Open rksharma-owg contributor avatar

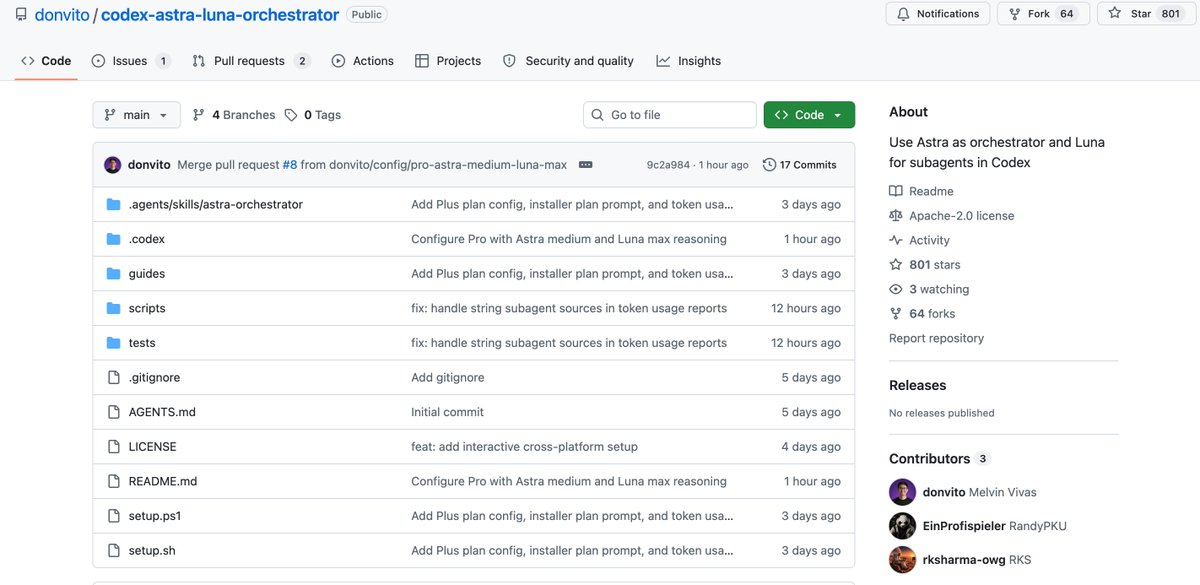coord(902,560)
